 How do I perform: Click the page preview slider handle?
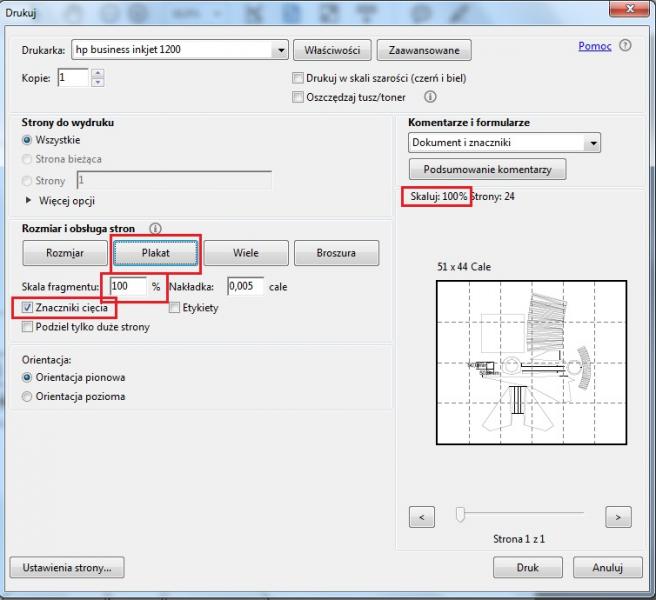(x=460, y=514)
